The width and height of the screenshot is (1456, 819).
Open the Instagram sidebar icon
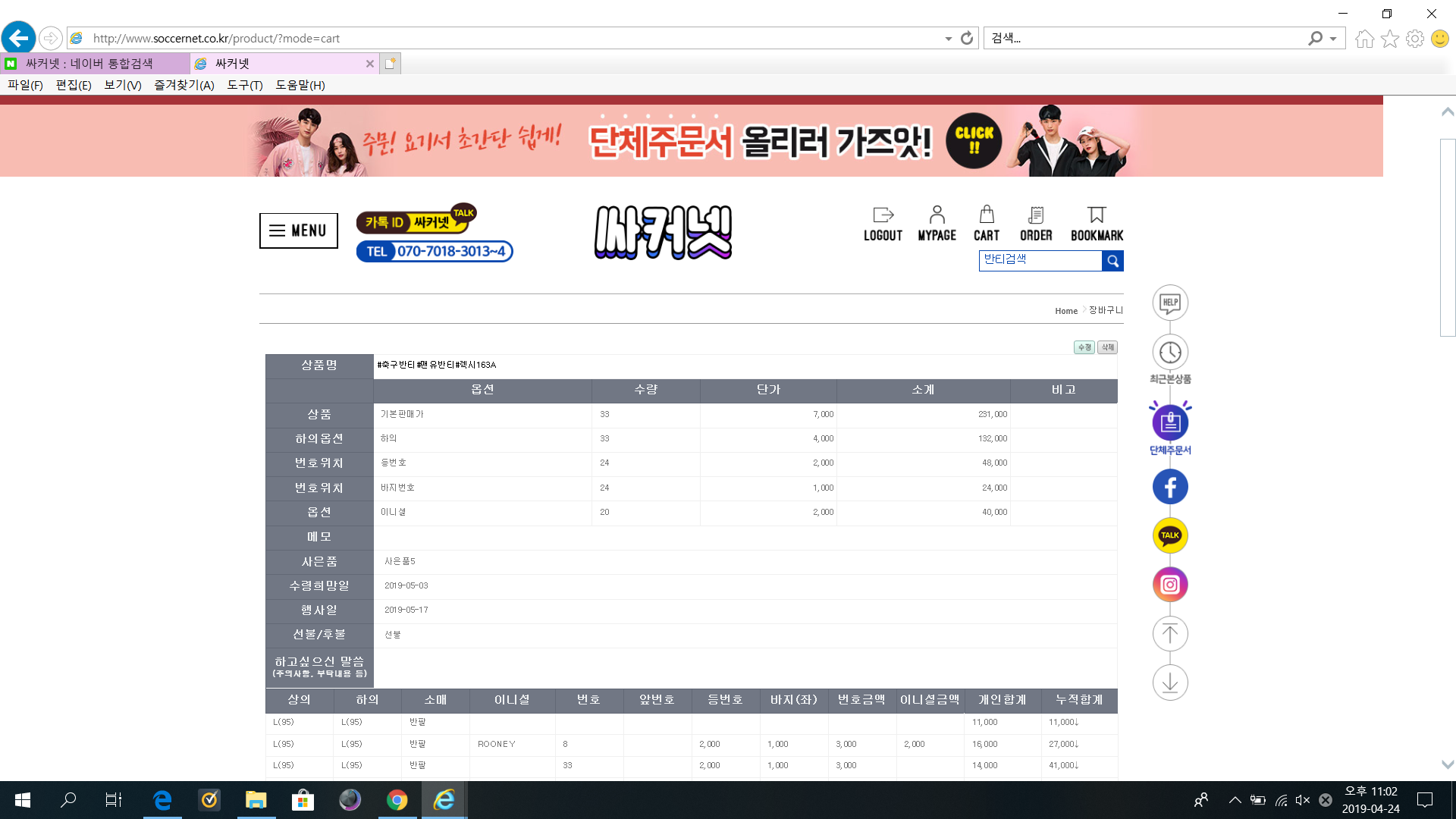pyautogui.click(x=1170, y=585)
